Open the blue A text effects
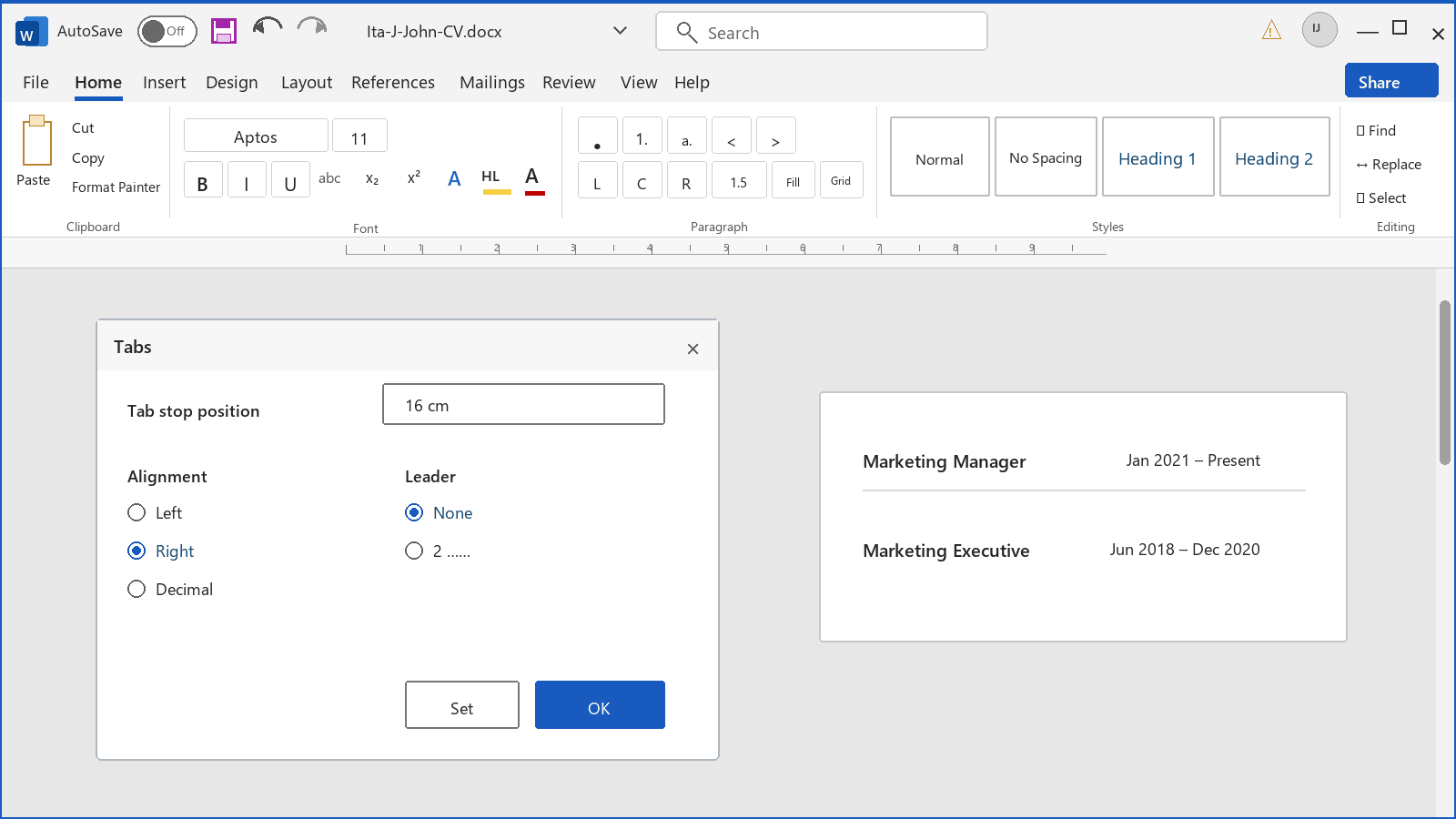Image resolution: width=1456 pixels, height=819 pixels. point(454,179)
